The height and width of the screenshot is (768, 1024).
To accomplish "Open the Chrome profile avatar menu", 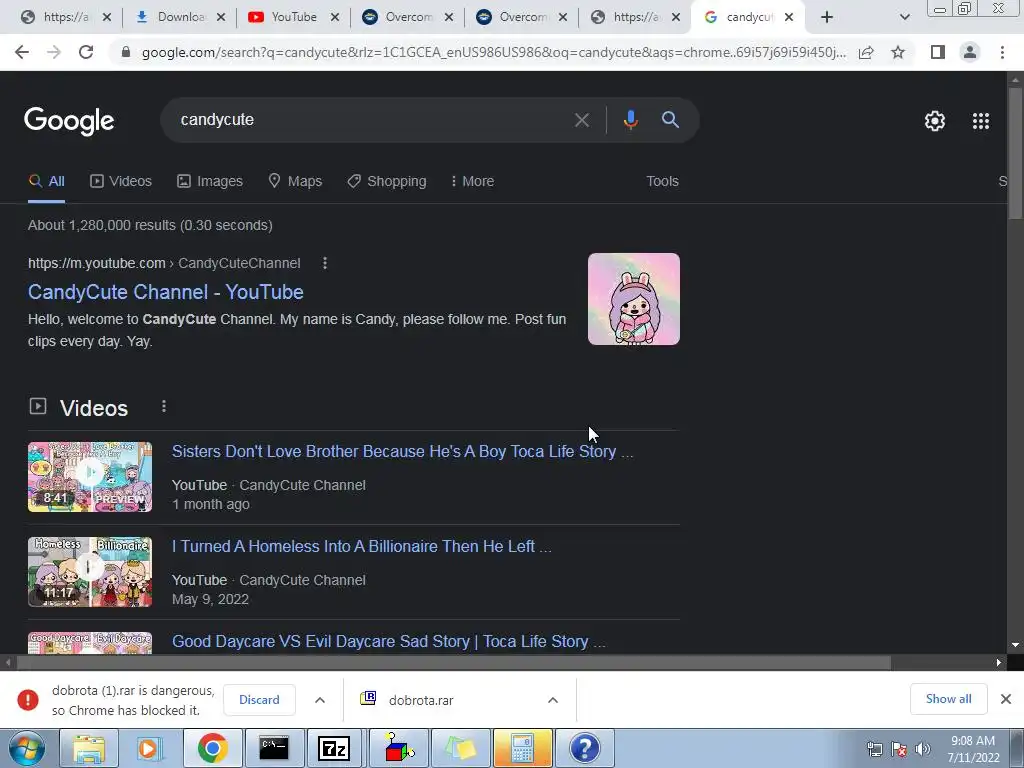I will (970, 52).
